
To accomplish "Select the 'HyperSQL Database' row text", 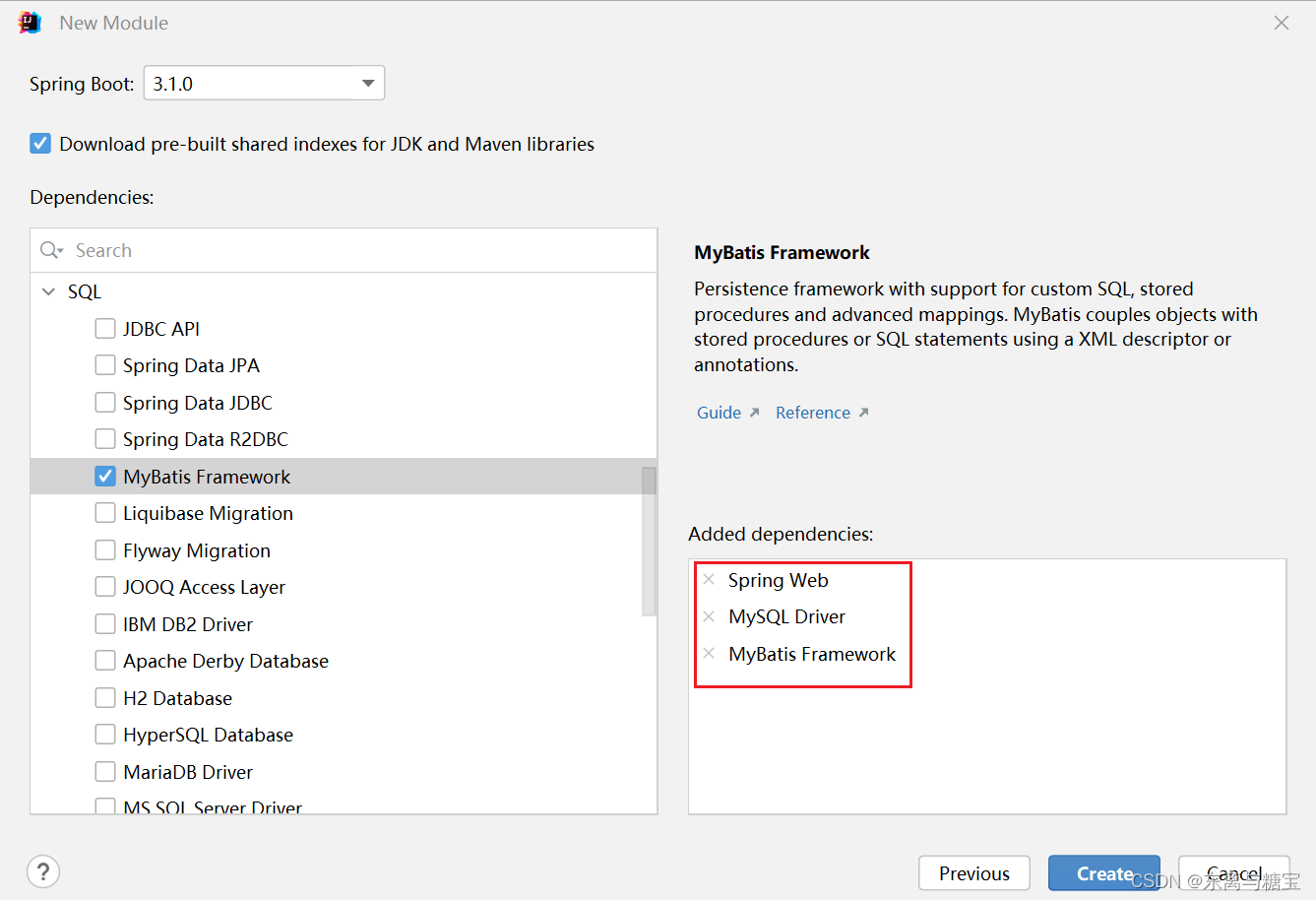I will (x=208, y=735).
